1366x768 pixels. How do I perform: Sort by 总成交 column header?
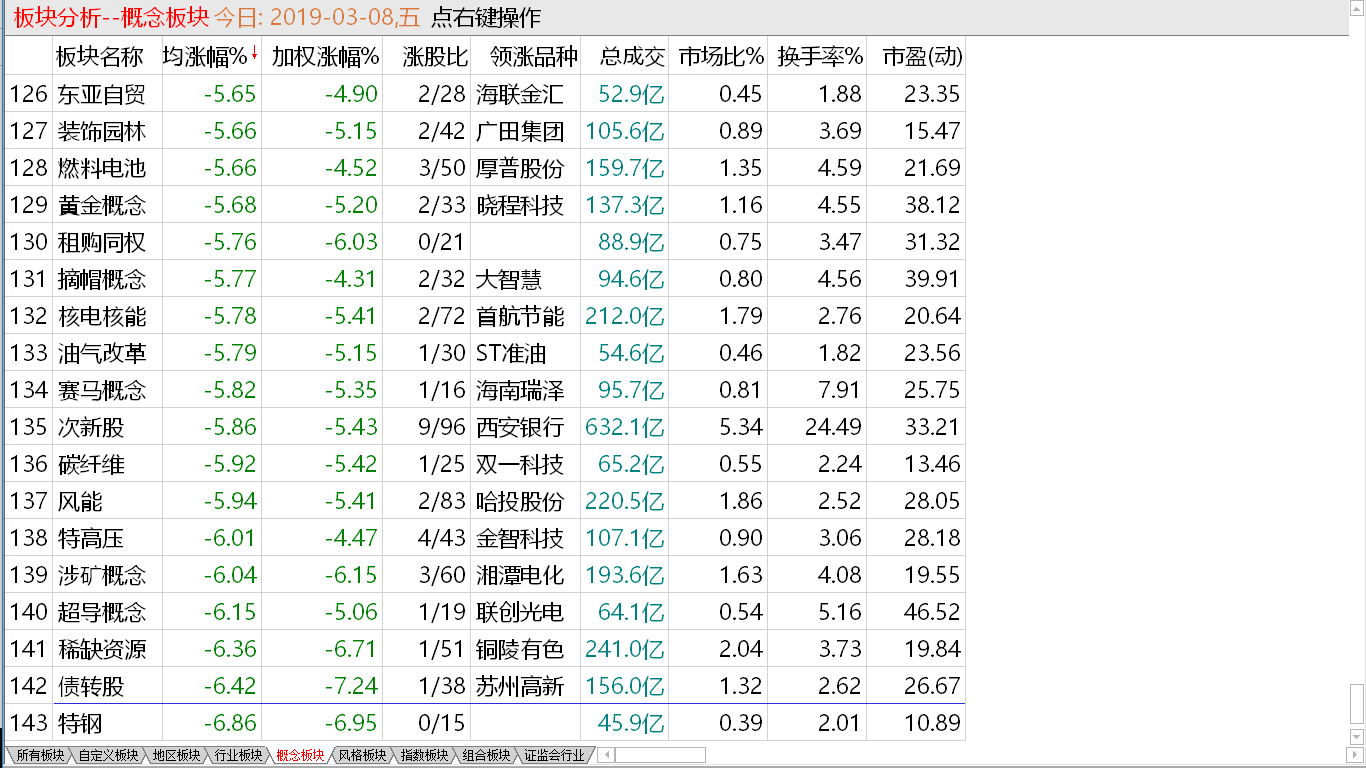click(632, 57)
